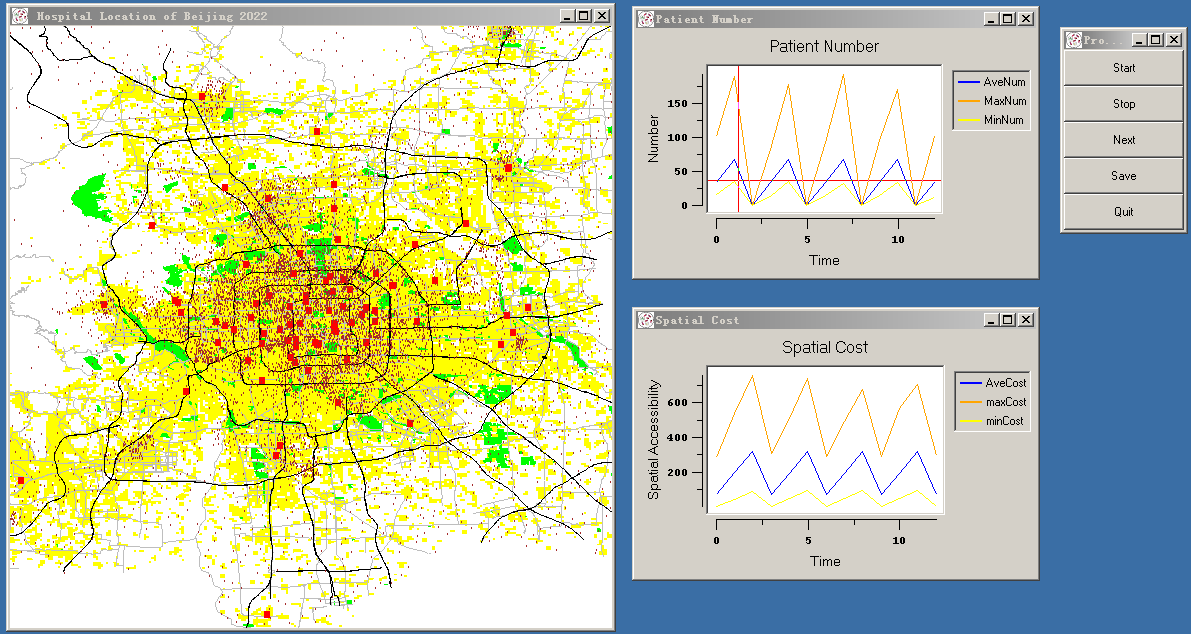Exit via the Quit button

click(x=1124, y=212)
